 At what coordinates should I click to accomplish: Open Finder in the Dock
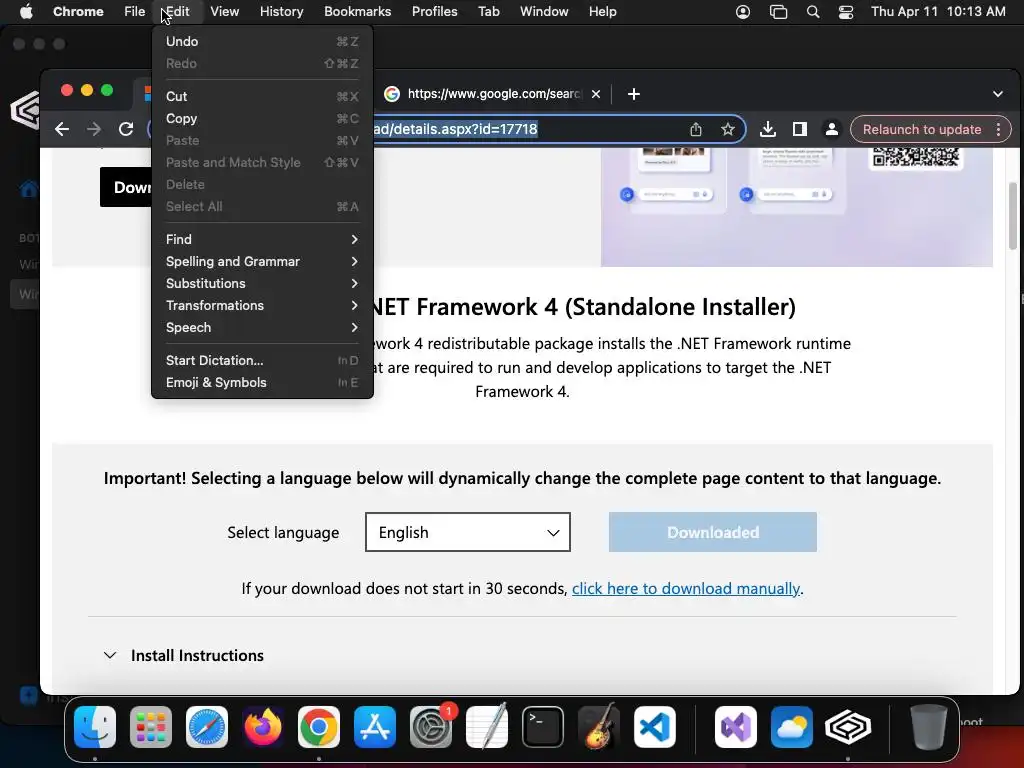pos(95,727)
